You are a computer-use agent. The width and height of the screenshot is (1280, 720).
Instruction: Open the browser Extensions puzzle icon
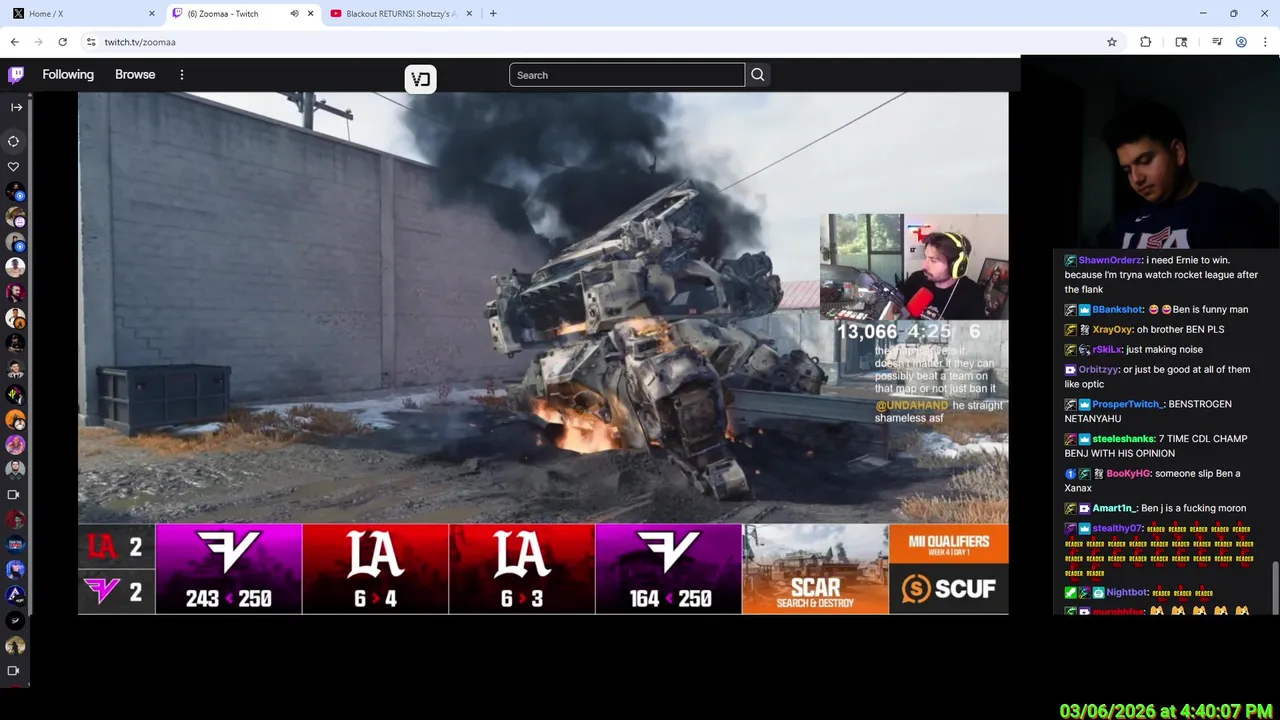point(1146,42)
